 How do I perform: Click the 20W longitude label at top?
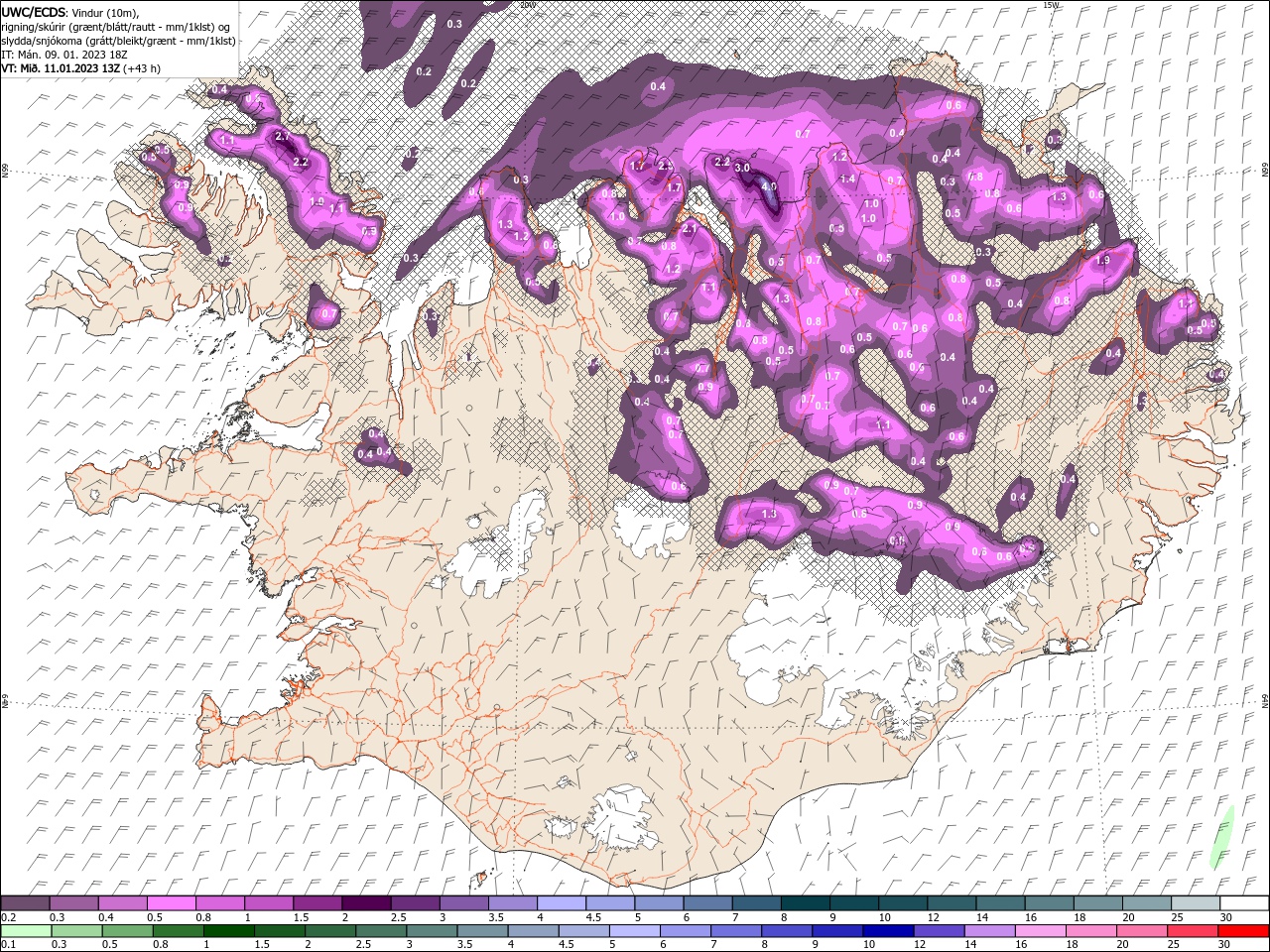pos(528,5)
